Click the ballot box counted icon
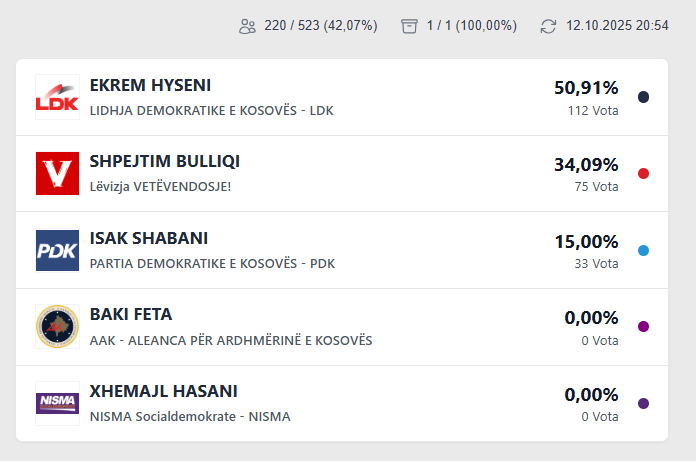The height and width of the screenshot is (461, 696). pos(408,26)
